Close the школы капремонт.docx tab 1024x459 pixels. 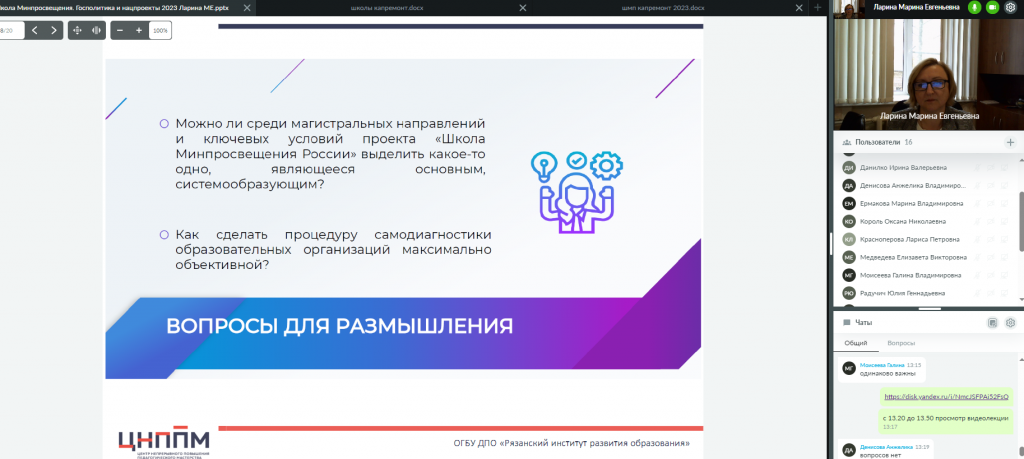524,7
